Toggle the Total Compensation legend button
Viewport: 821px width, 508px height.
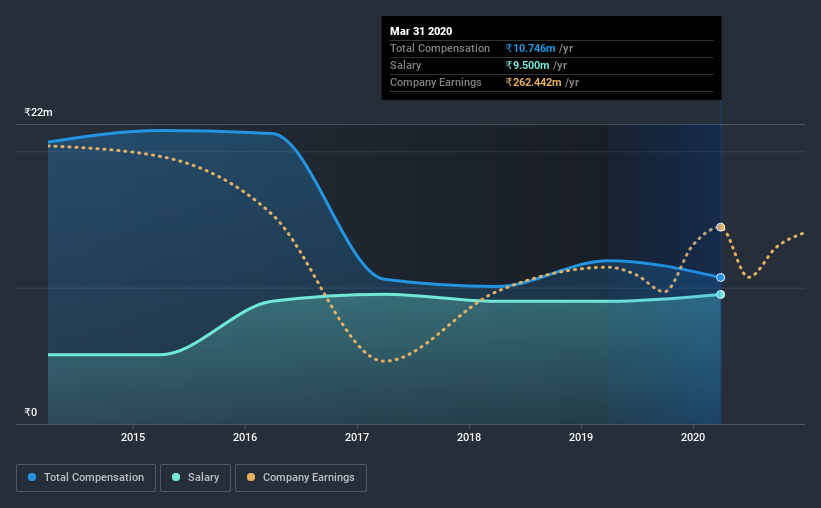86,478
